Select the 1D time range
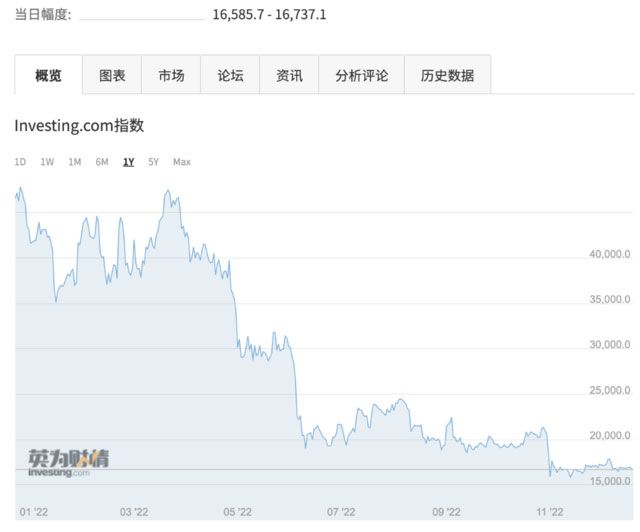The image size is (640, 532). [21, 162]
